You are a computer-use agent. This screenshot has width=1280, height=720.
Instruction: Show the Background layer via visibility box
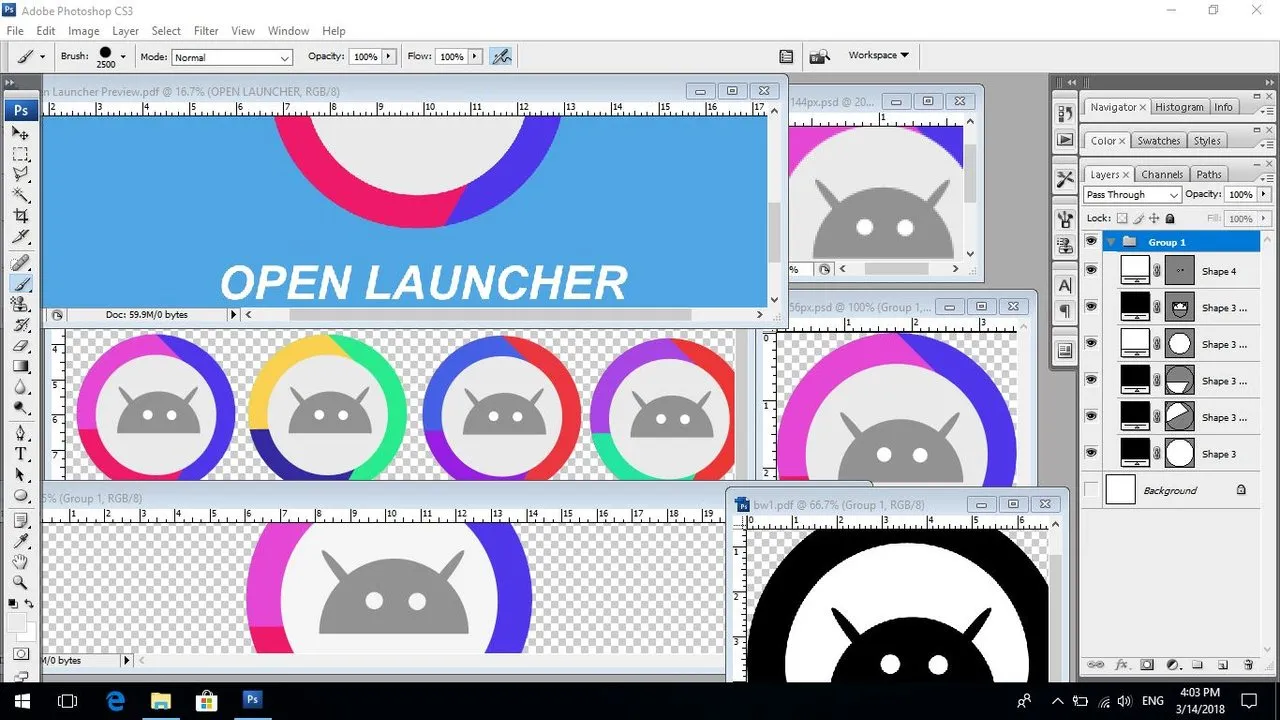pyautogui.click(x=1091, y=490)
